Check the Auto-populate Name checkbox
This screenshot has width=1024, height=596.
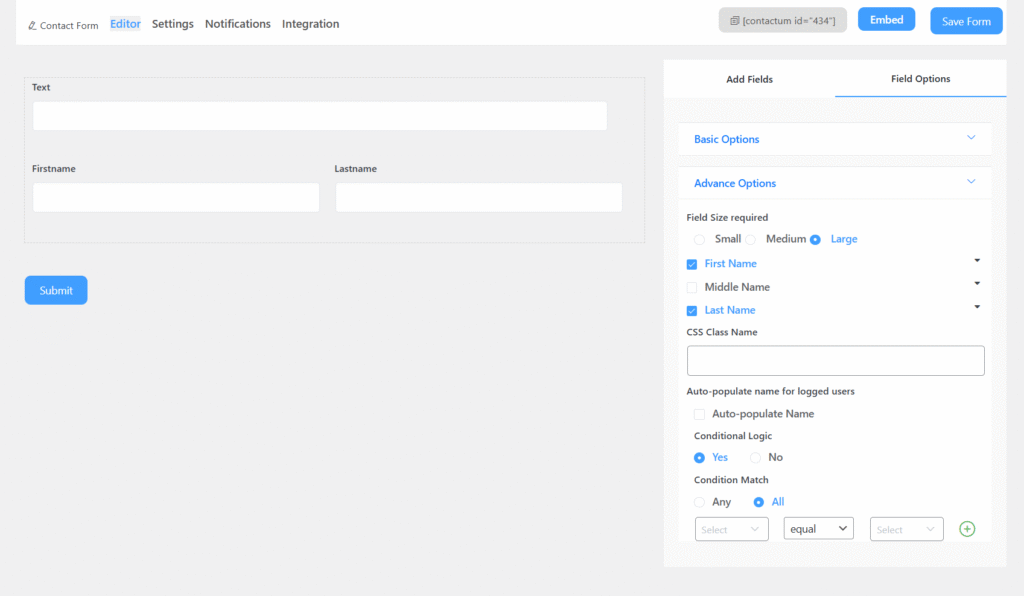(x=700, y=414)
